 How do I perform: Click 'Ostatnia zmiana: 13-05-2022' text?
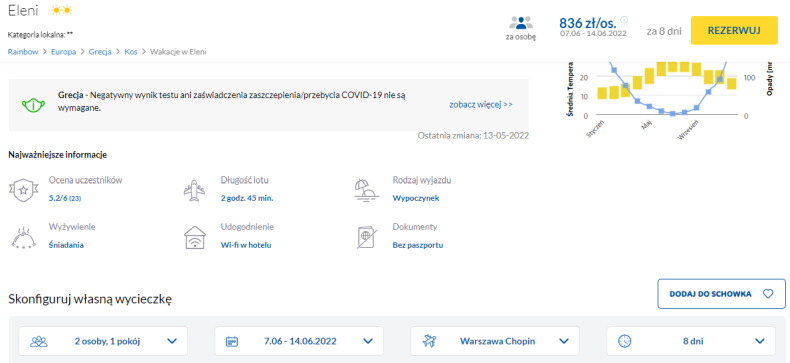point(474,136)
